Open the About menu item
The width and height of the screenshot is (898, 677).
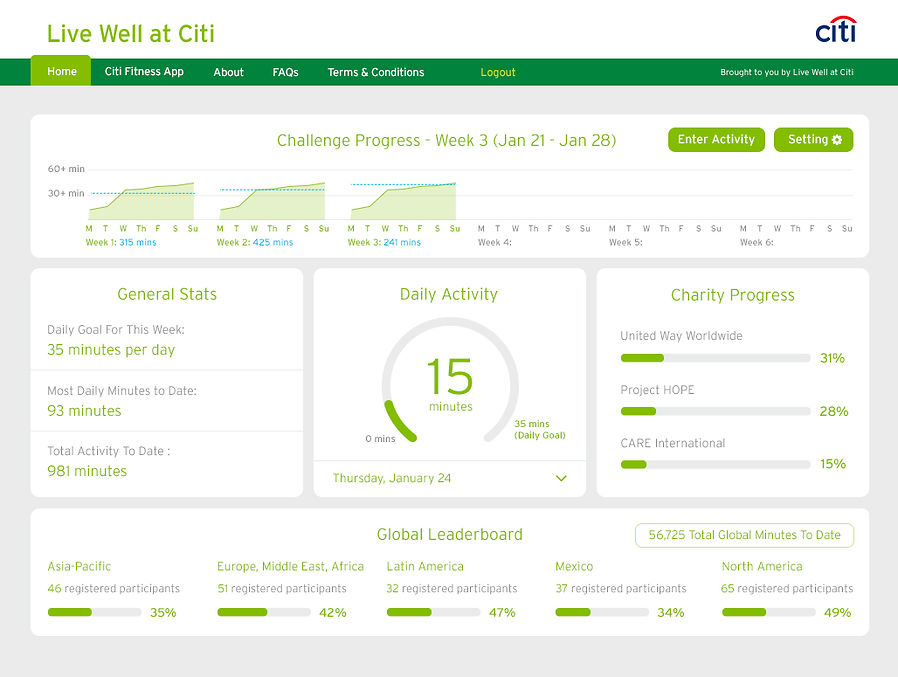pyautogui.click(x=229, y=72)
